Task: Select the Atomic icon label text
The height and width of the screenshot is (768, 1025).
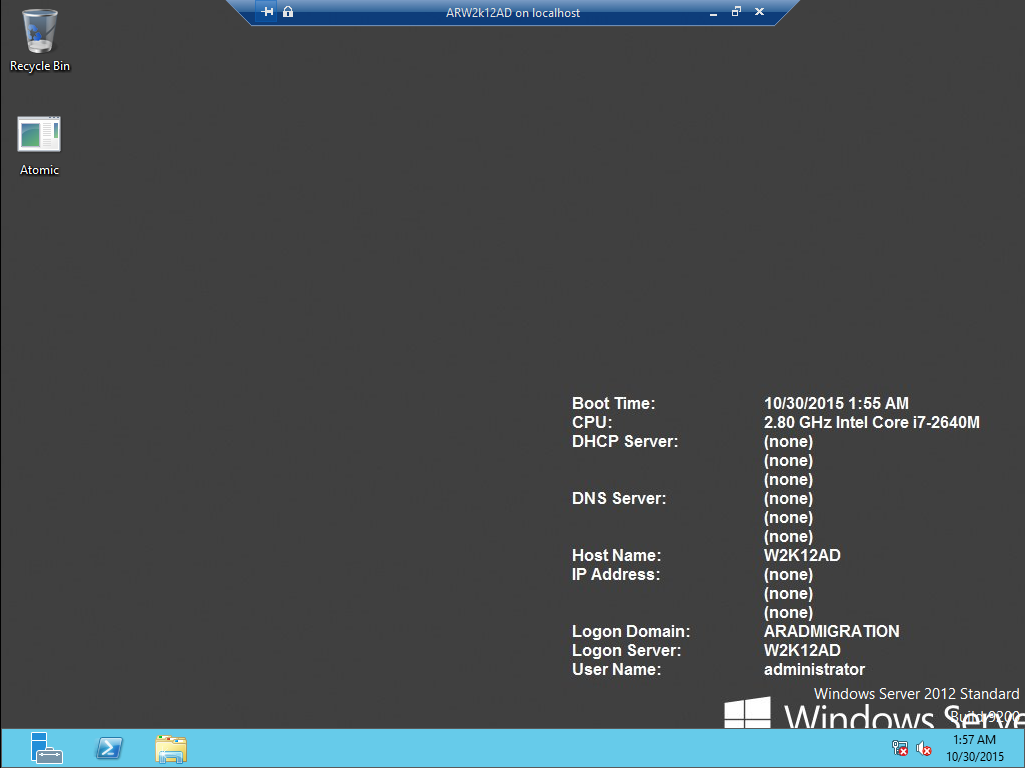Action: click(x=39, y=169)
